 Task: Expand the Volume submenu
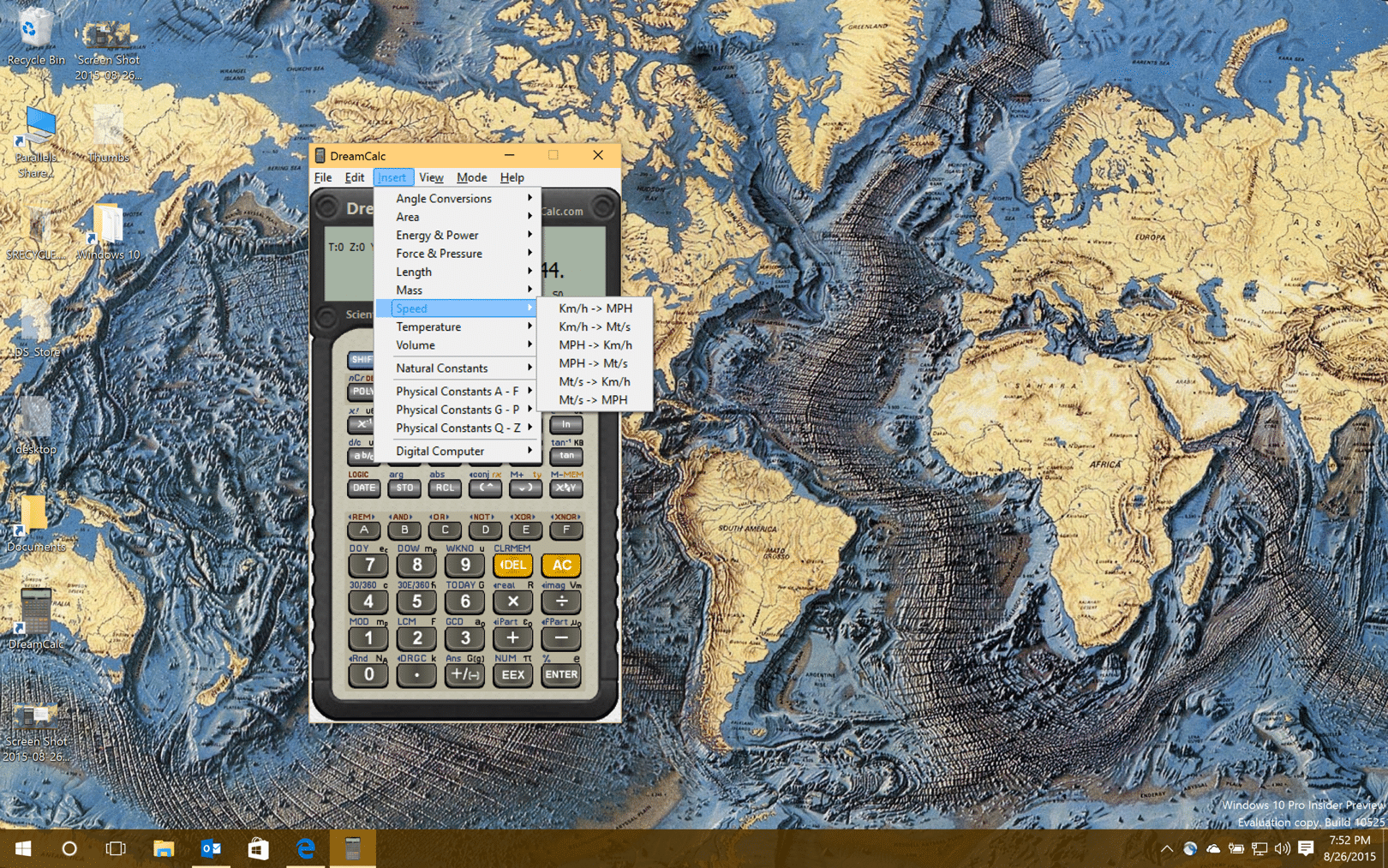(457, 344)
